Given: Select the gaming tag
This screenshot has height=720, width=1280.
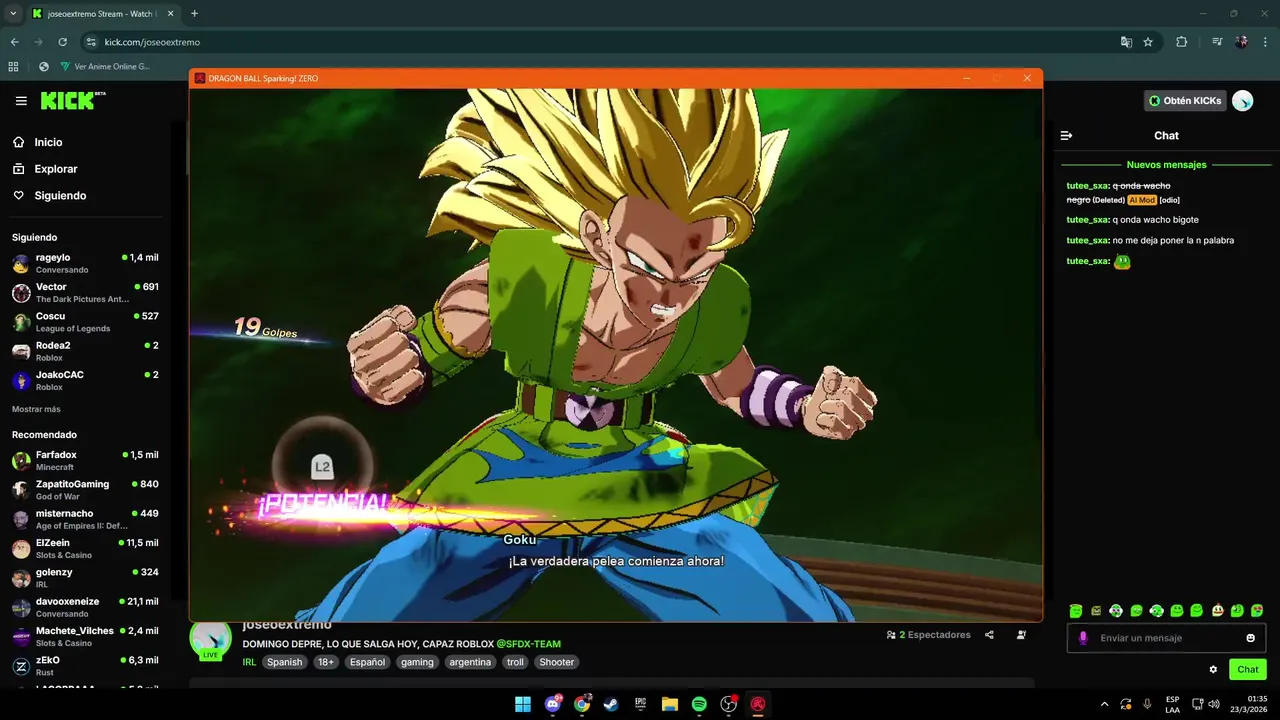Looking at the screenshot, I should click(x=417, y=662).
